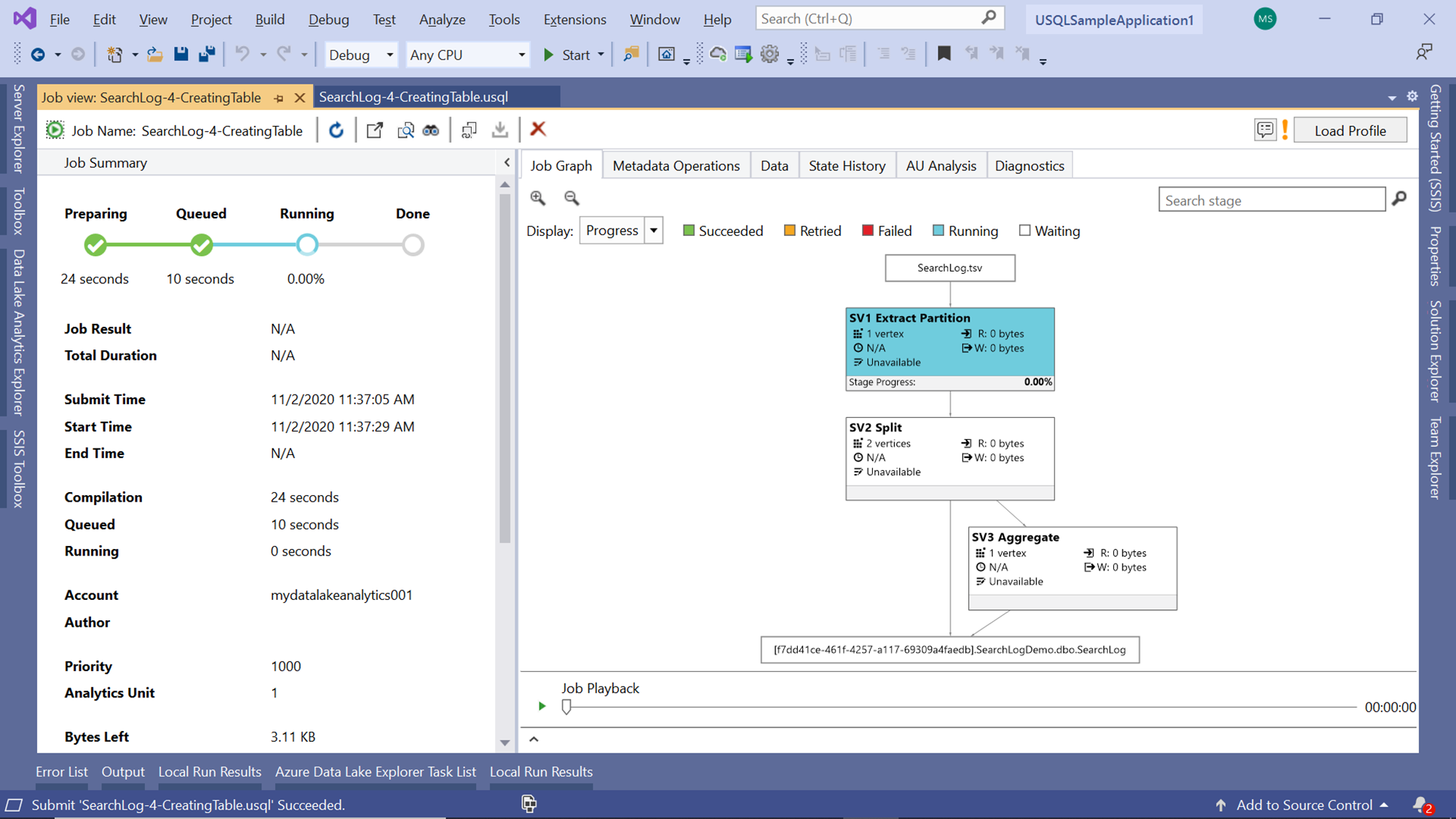
Task: Zoom in on the job graph
Action: (538, 198)
